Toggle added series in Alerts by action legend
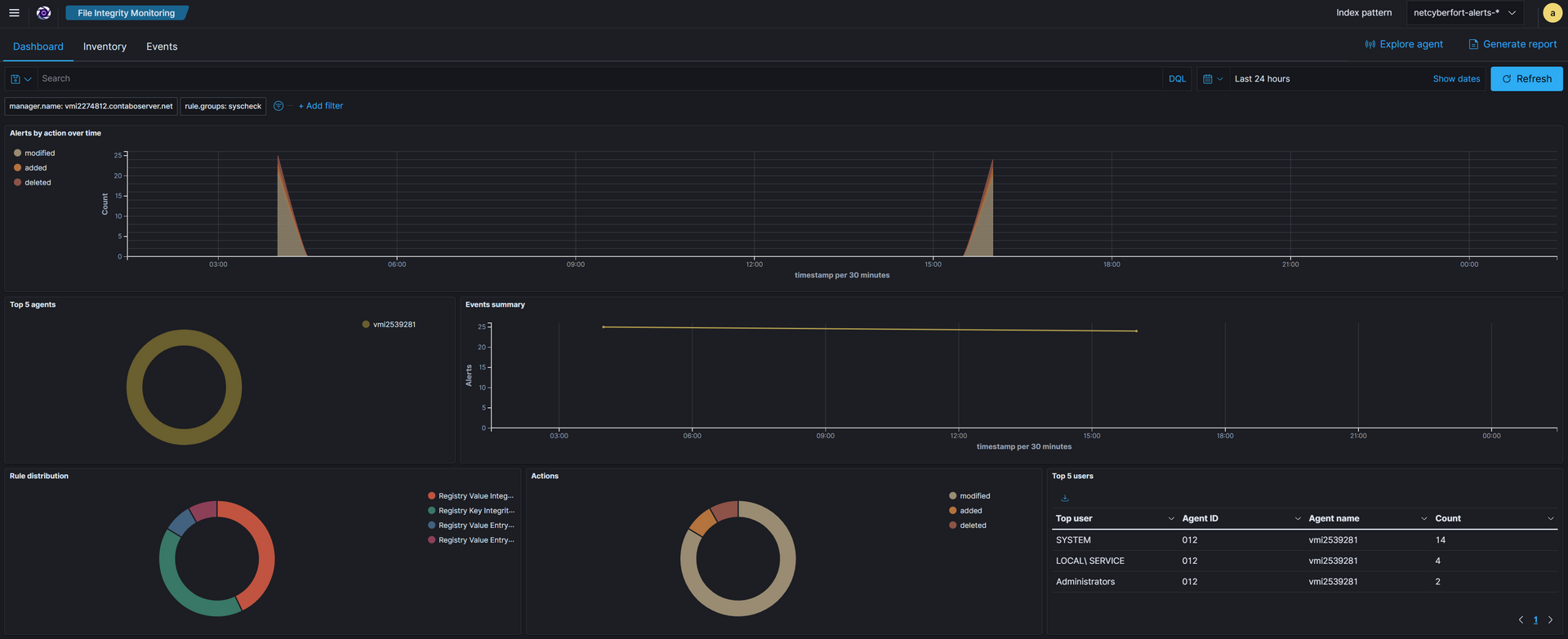The width and height of the screenshot is (1568, 639). [x=30, y=168]
